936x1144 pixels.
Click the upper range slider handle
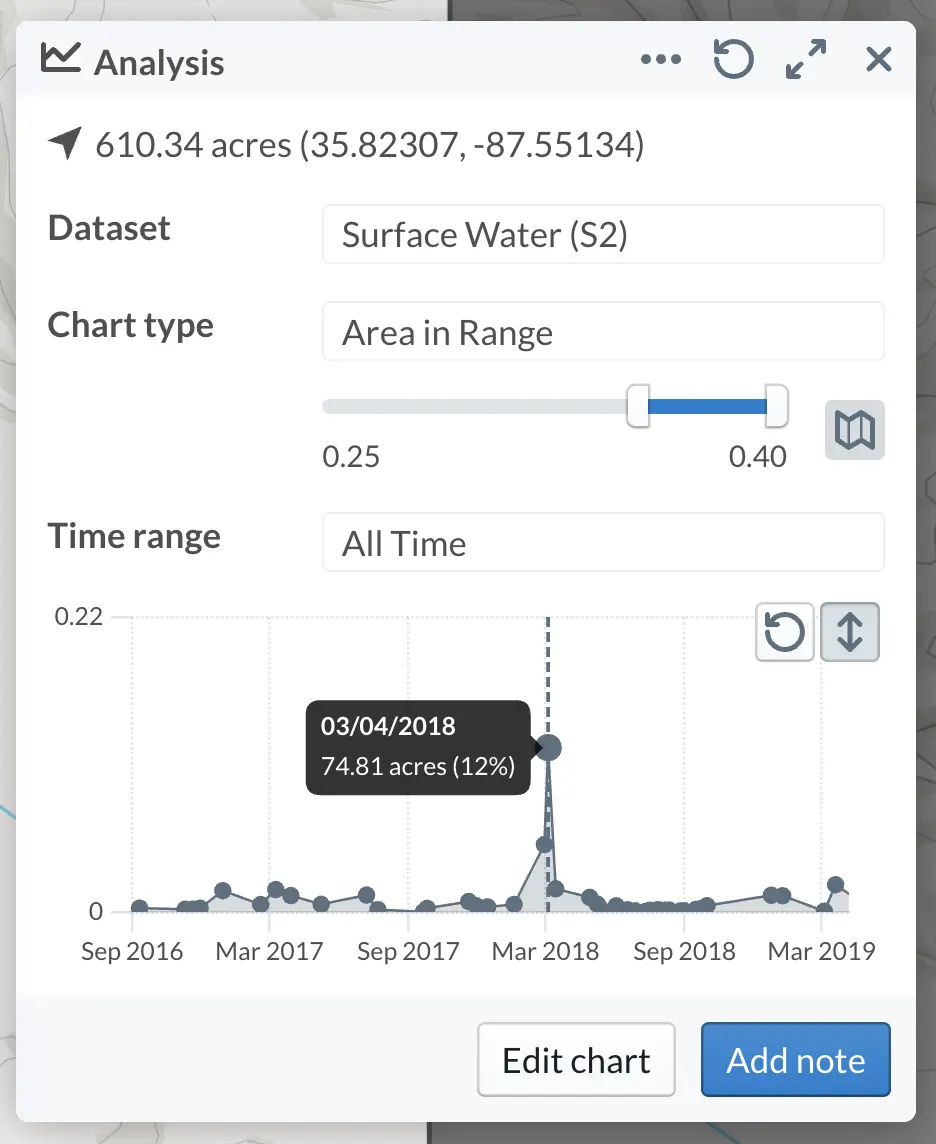point(777,406)
